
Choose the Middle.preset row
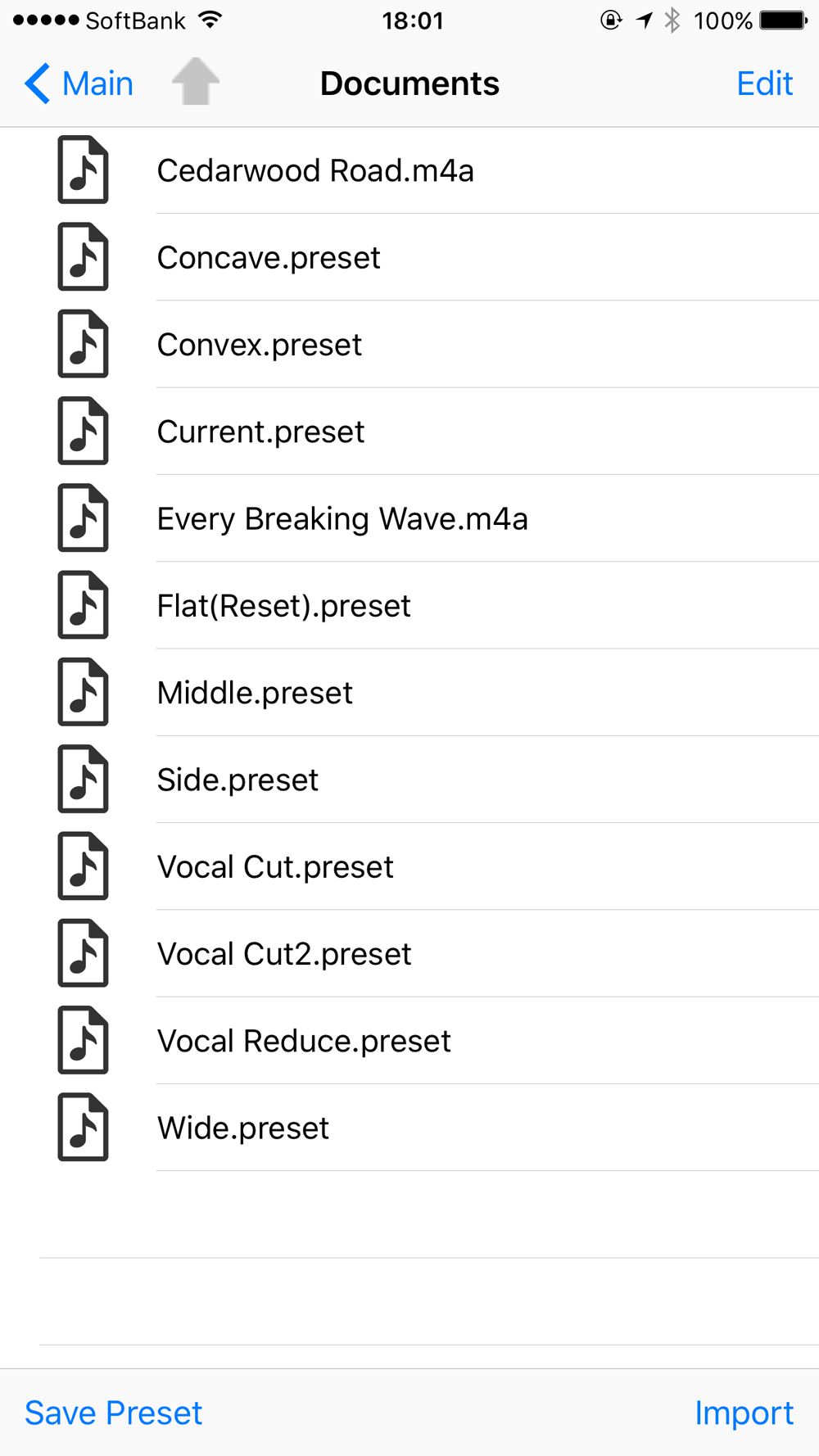409,693
